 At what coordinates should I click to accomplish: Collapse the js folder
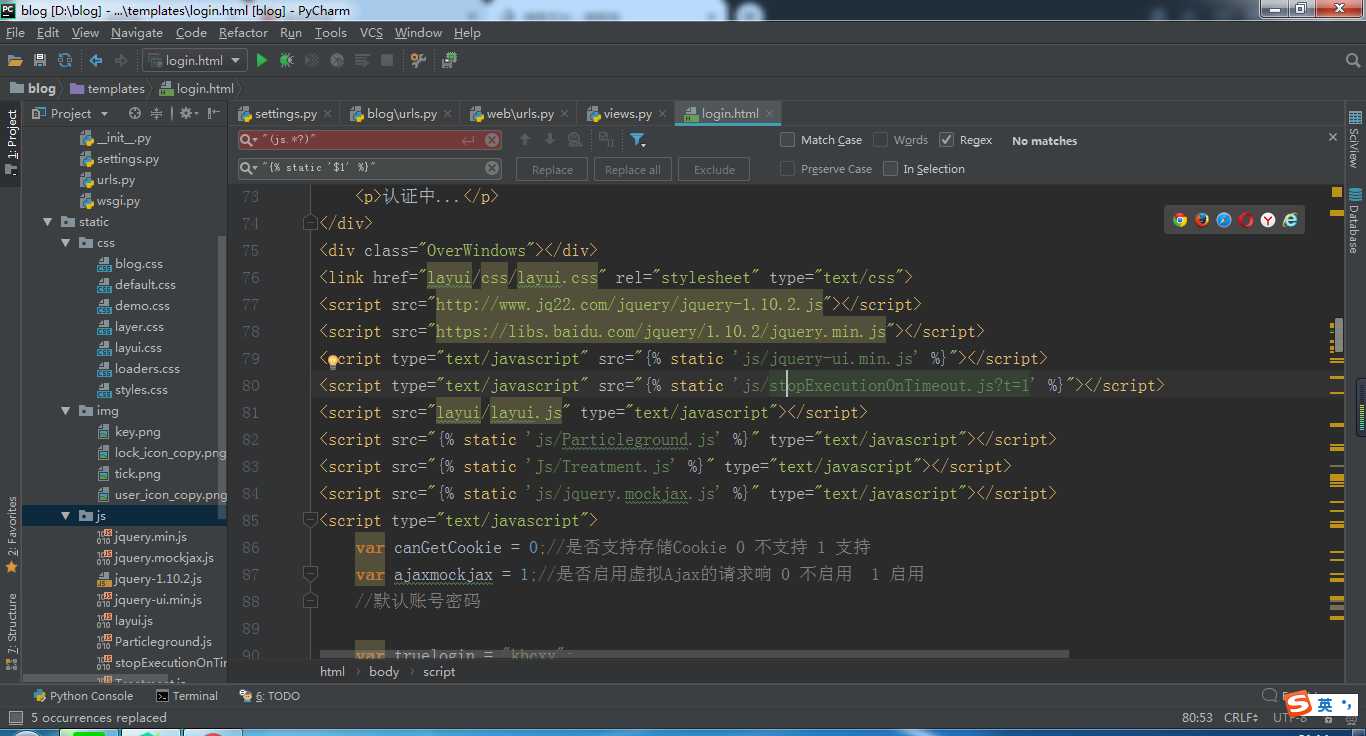[x=66, y=516]
